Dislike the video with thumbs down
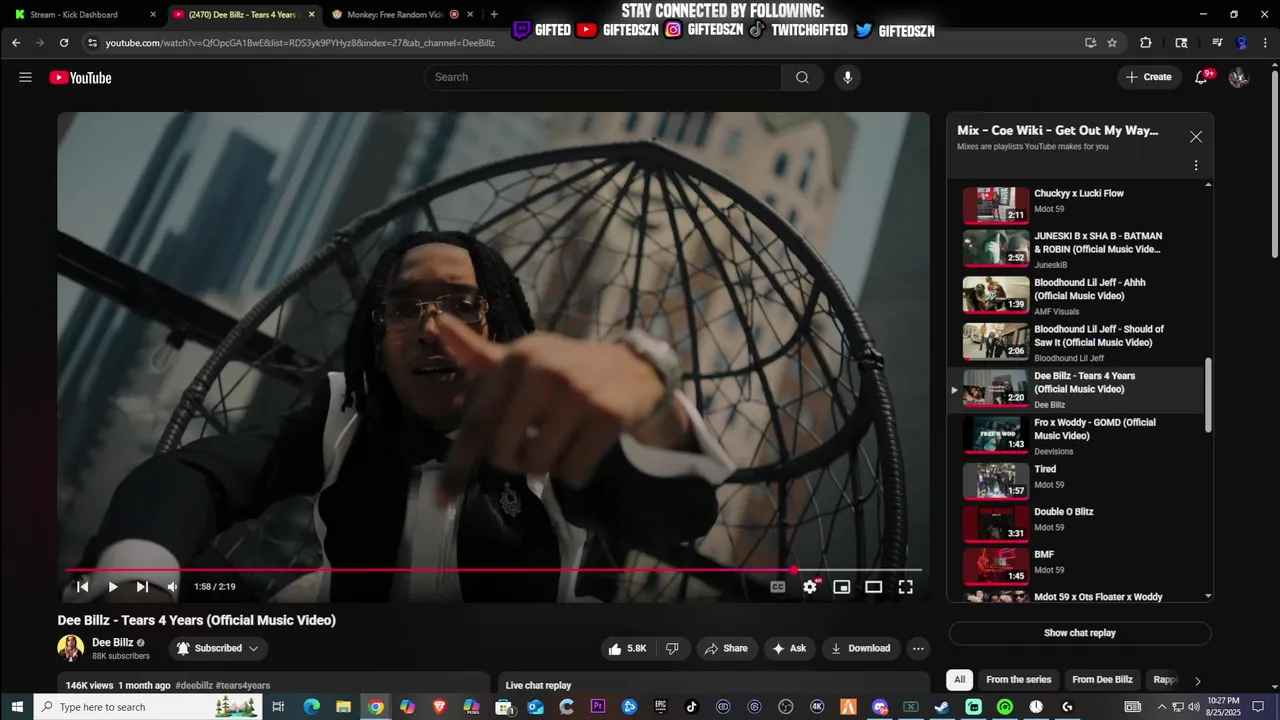The image size is (1280, 720). coord(672,648)
